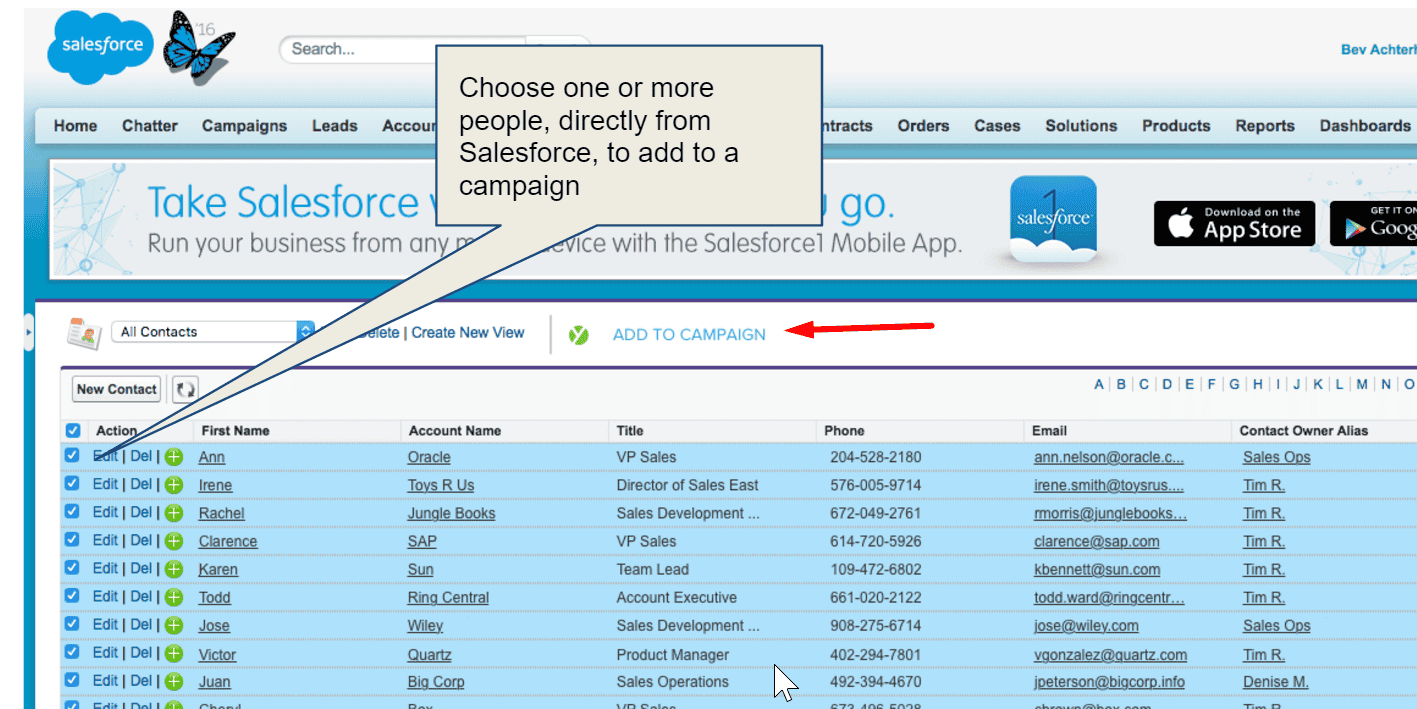Click the green plus icon in Jose's row
This screenshot has width=1417, height=709.
click(x=174, y=625)
